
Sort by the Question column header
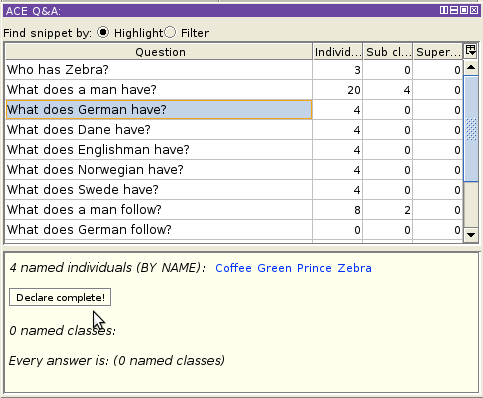tap(159, 52)
